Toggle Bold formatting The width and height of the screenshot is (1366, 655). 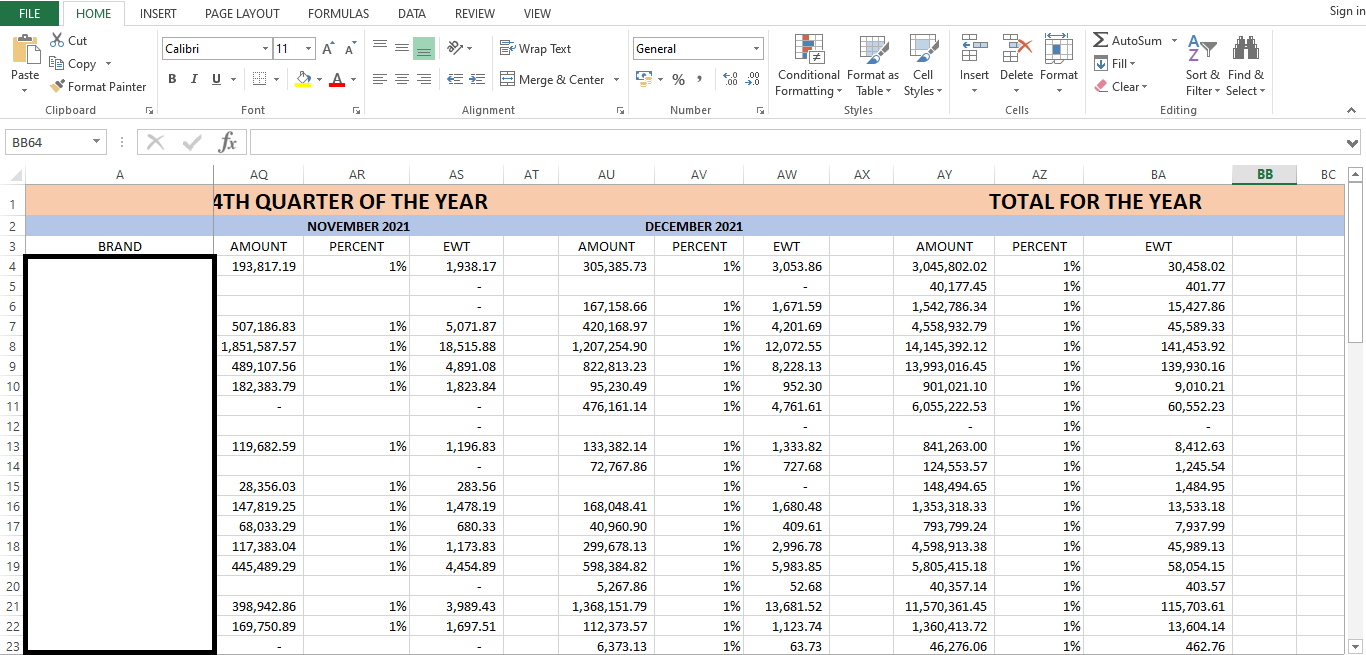tap(172, 79)
